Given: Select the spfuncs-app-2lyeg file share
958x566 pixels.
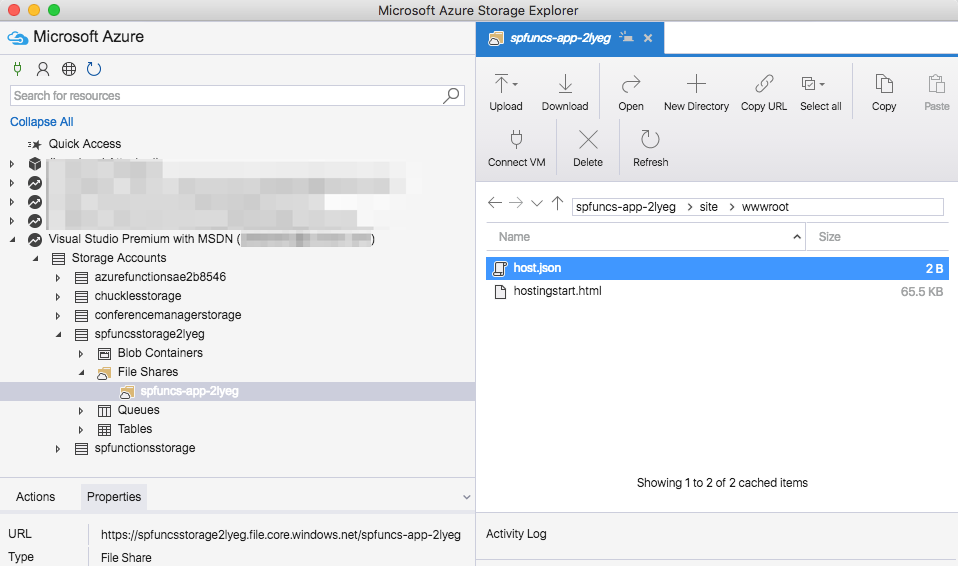Looking at the screenshot, I should pos(189,391).
